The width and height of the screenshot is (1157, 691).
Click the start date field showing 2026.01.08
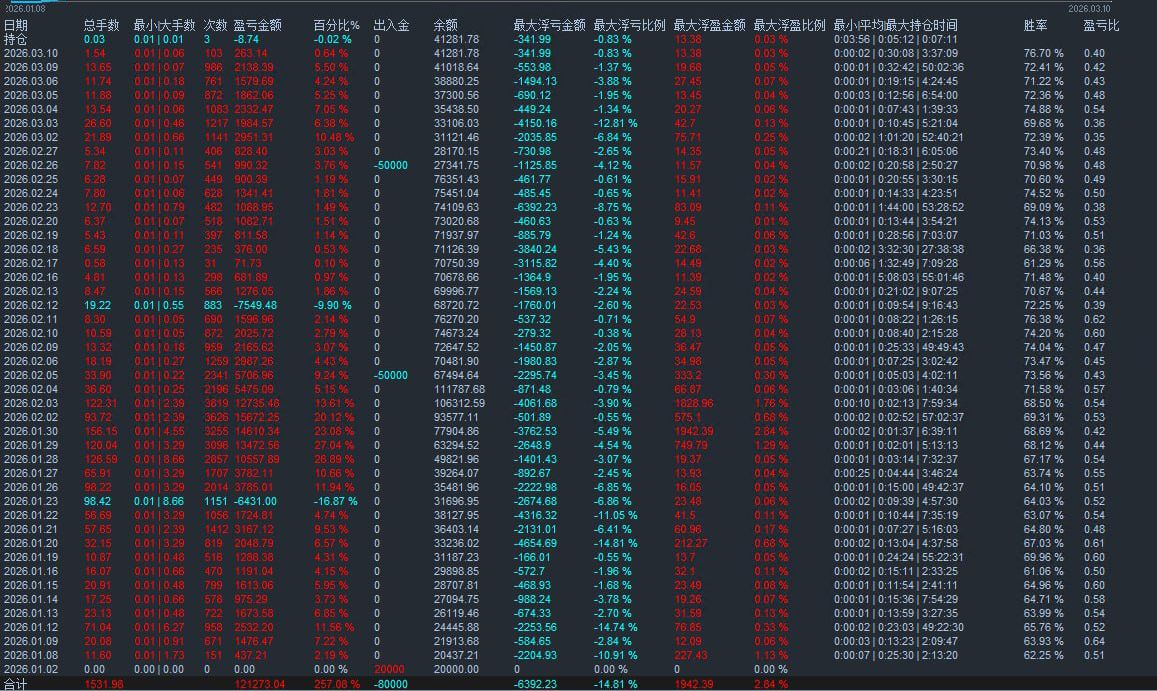coord(27,7)
